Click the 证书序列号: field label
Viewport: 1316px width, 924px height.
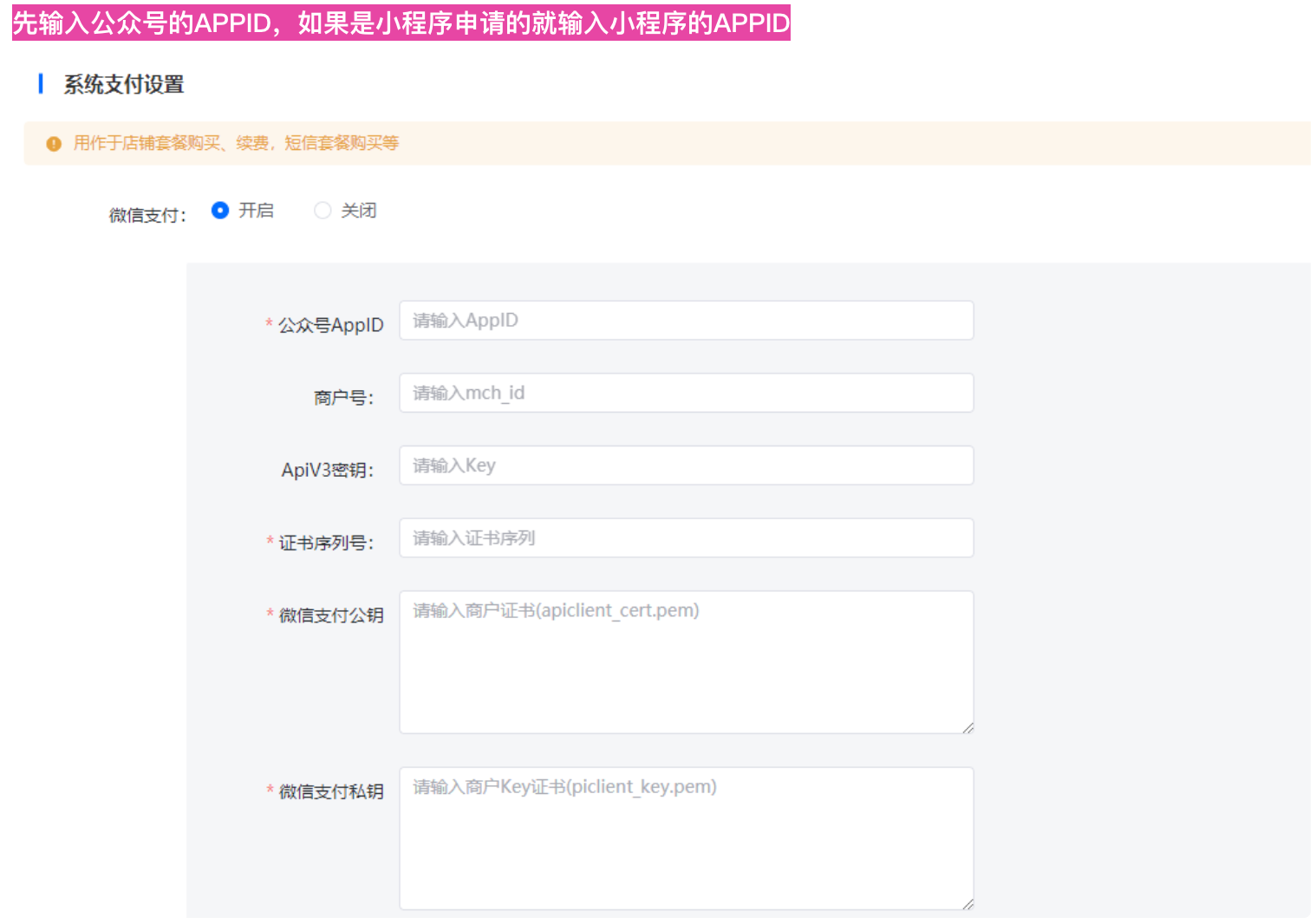click(x=326, y=543)
